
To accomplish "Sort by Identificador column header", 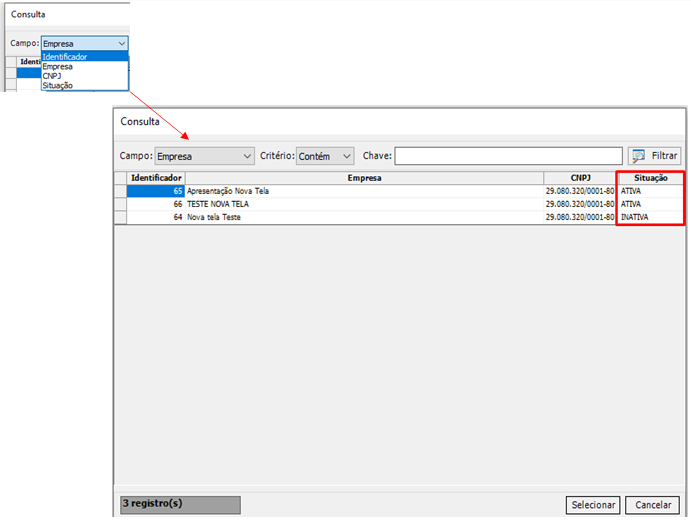I will 156,178.
